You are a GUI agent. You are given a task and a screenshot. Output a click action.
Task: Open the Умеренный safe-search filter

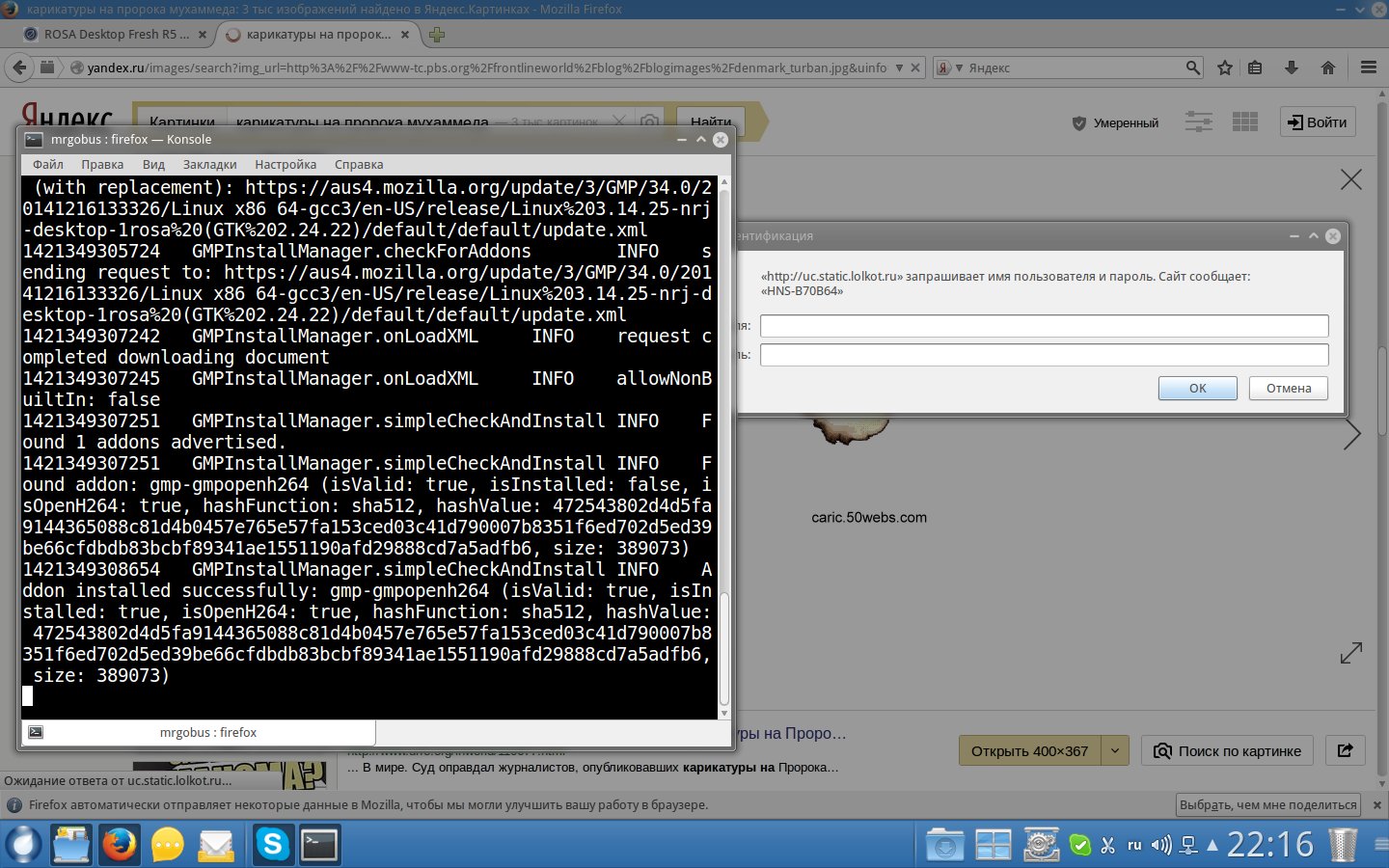1116,122
